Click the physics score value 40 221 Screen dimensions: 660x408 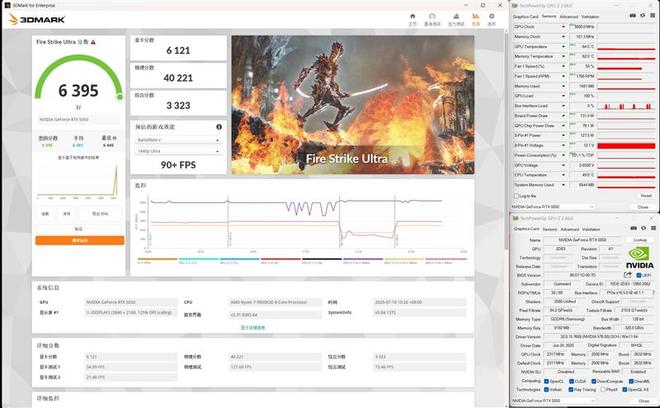[x=178, y=78]
